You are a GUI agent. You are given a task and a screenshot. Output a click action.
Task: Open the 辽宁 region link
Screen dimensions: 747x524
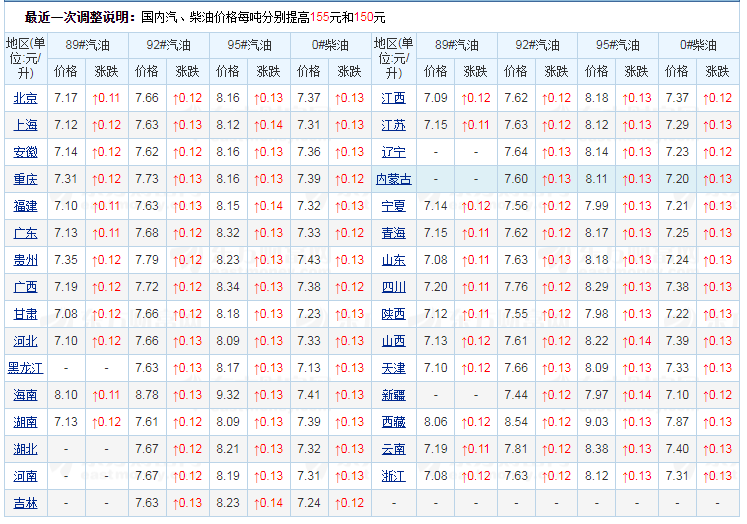(394, 152)
